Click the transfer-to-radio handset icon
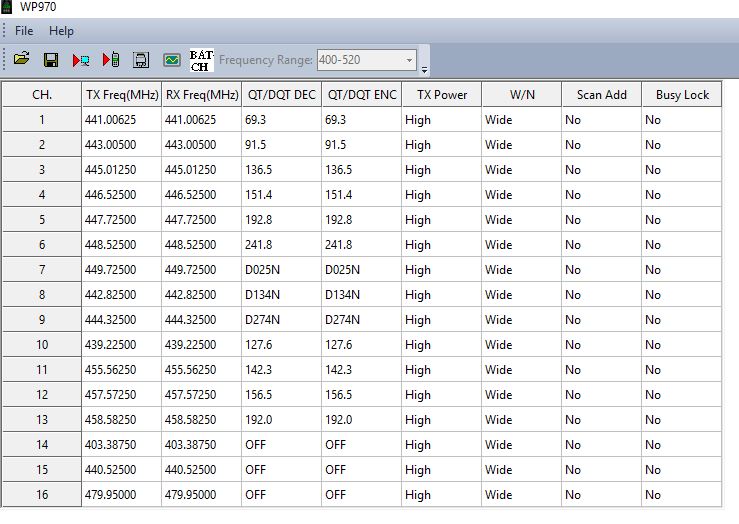Viewport: 739px width, 524px height. 111,60
